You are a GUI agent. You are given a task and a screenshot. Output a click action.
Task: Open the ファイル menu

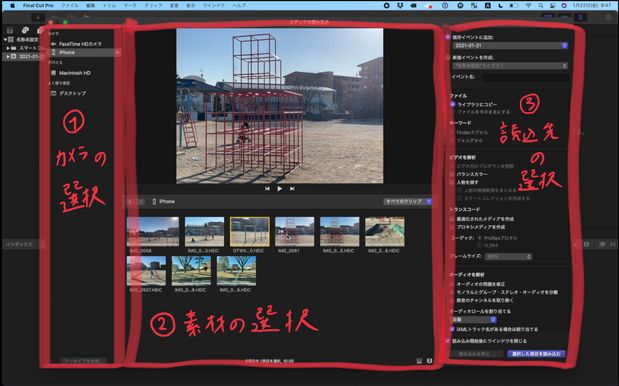(69, 6)
